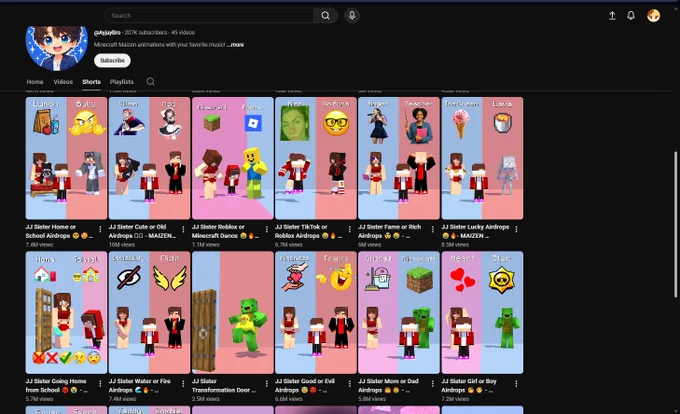This screenshot has height=414, width=680.
Task: Open options for JJ Sister Girl or Boy Airdrops
Action: click(516, 384)
